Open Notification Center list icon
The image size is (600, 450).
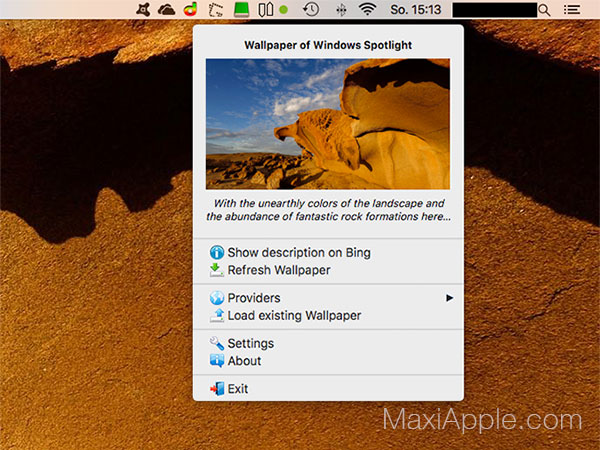pos(572,10)
